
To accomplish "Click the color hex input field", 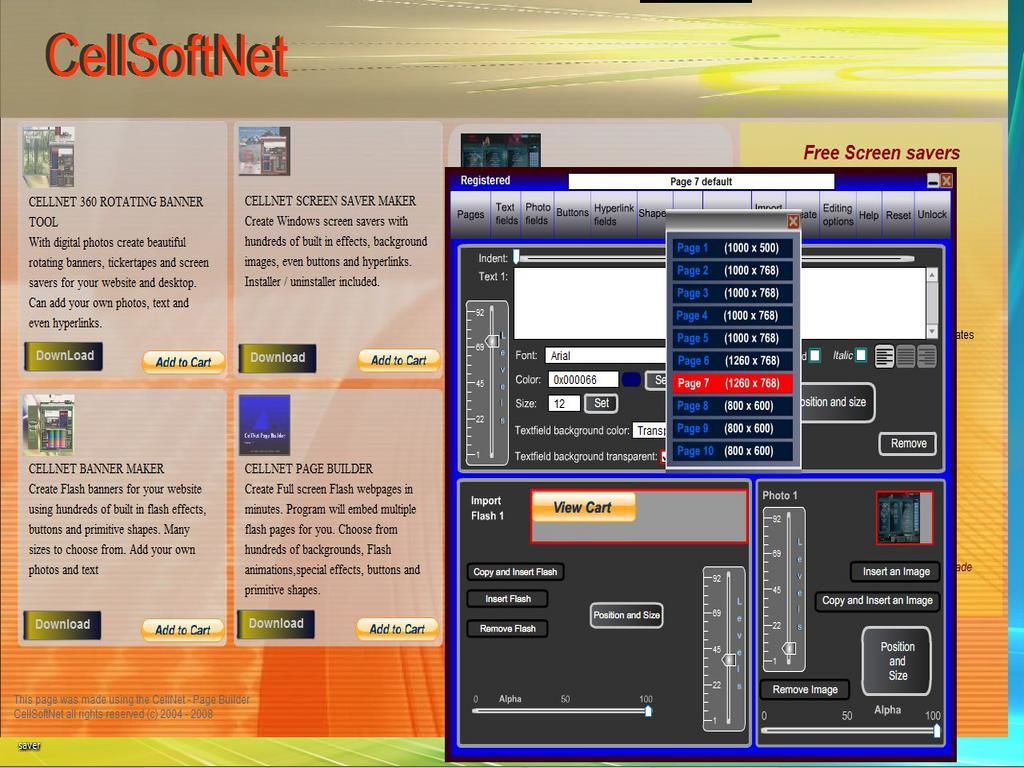I will click(x=583, y=380).
